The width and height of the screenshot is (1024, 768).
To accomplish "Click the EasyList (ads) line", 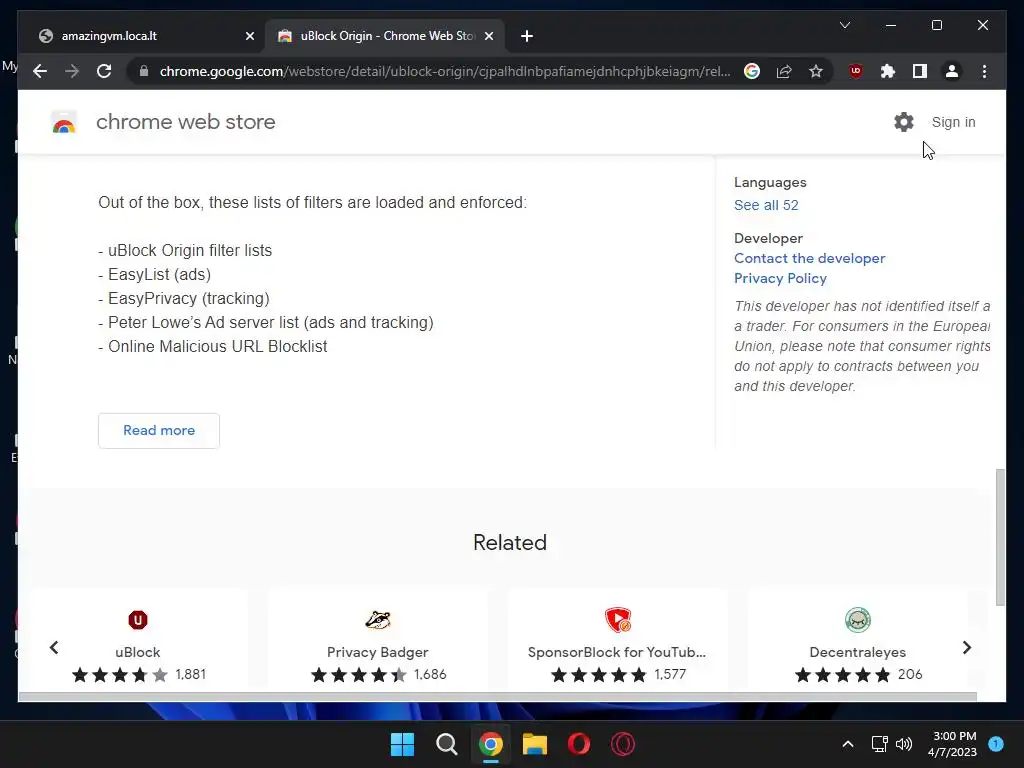I will 155,274.
